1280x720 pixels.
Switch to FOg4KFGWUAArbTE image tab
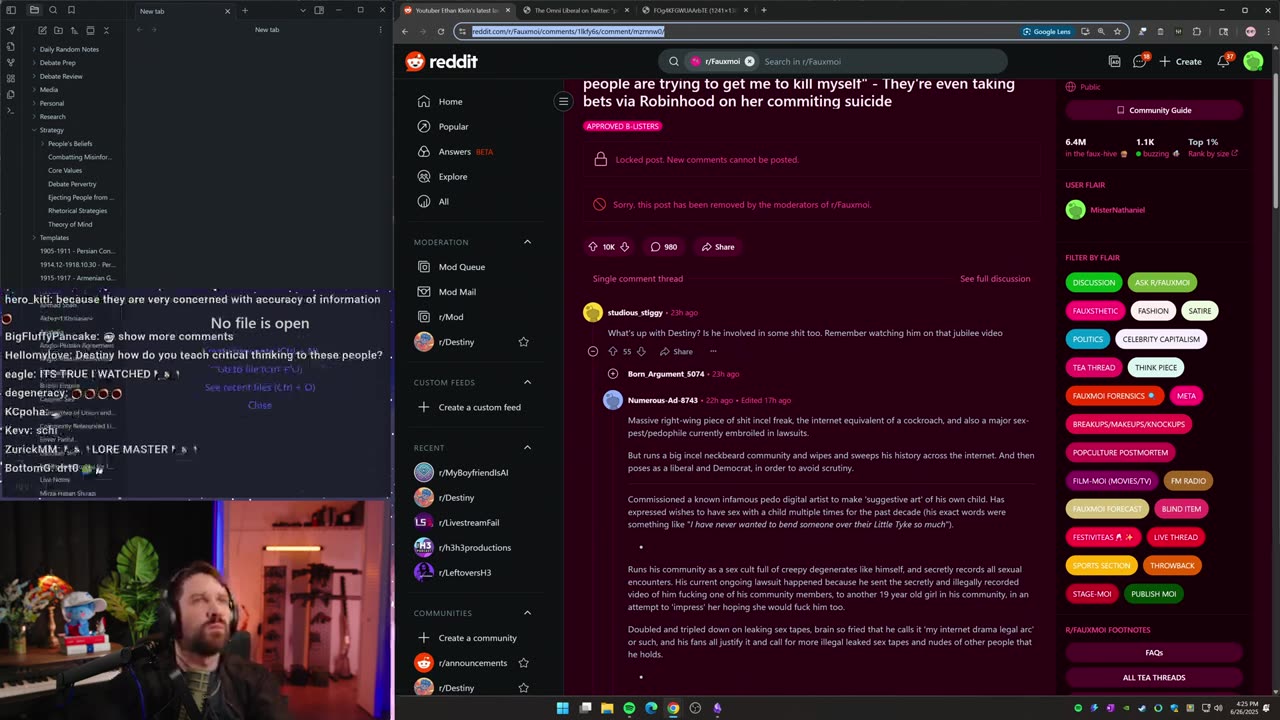pyautogui.click(x=695, y=10)
